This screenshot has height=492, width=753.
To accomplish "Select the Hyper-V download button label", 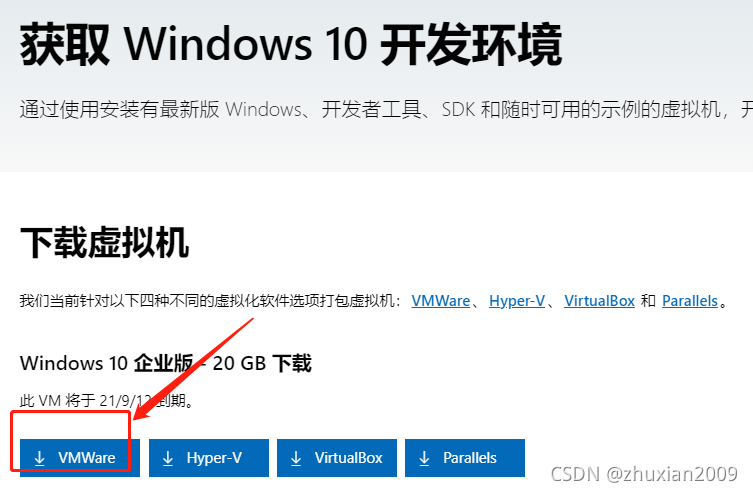I will tap(214, 458).
